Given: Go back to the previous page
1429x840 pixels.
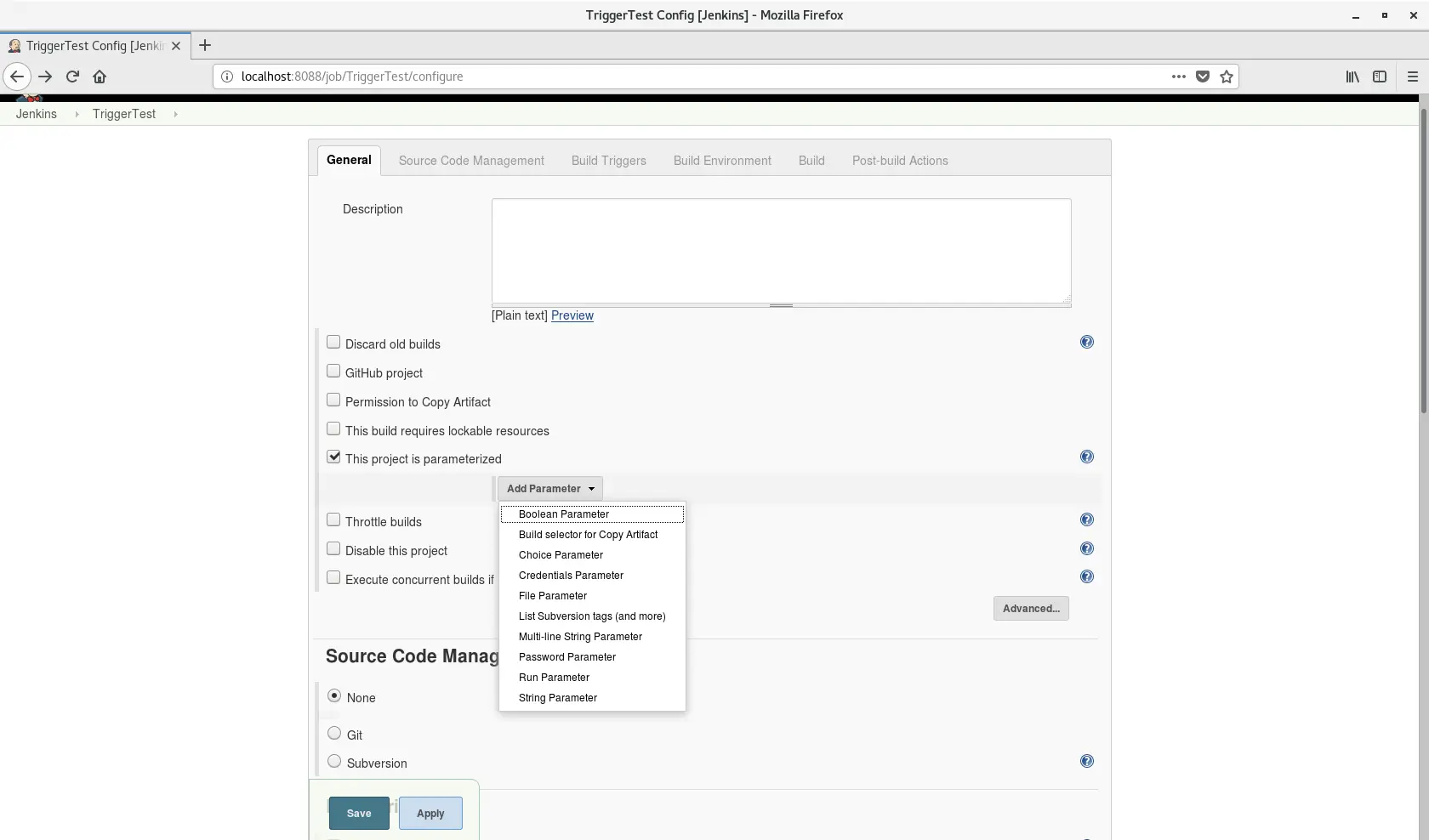Looking at the screenshot, I should (17, 77).
